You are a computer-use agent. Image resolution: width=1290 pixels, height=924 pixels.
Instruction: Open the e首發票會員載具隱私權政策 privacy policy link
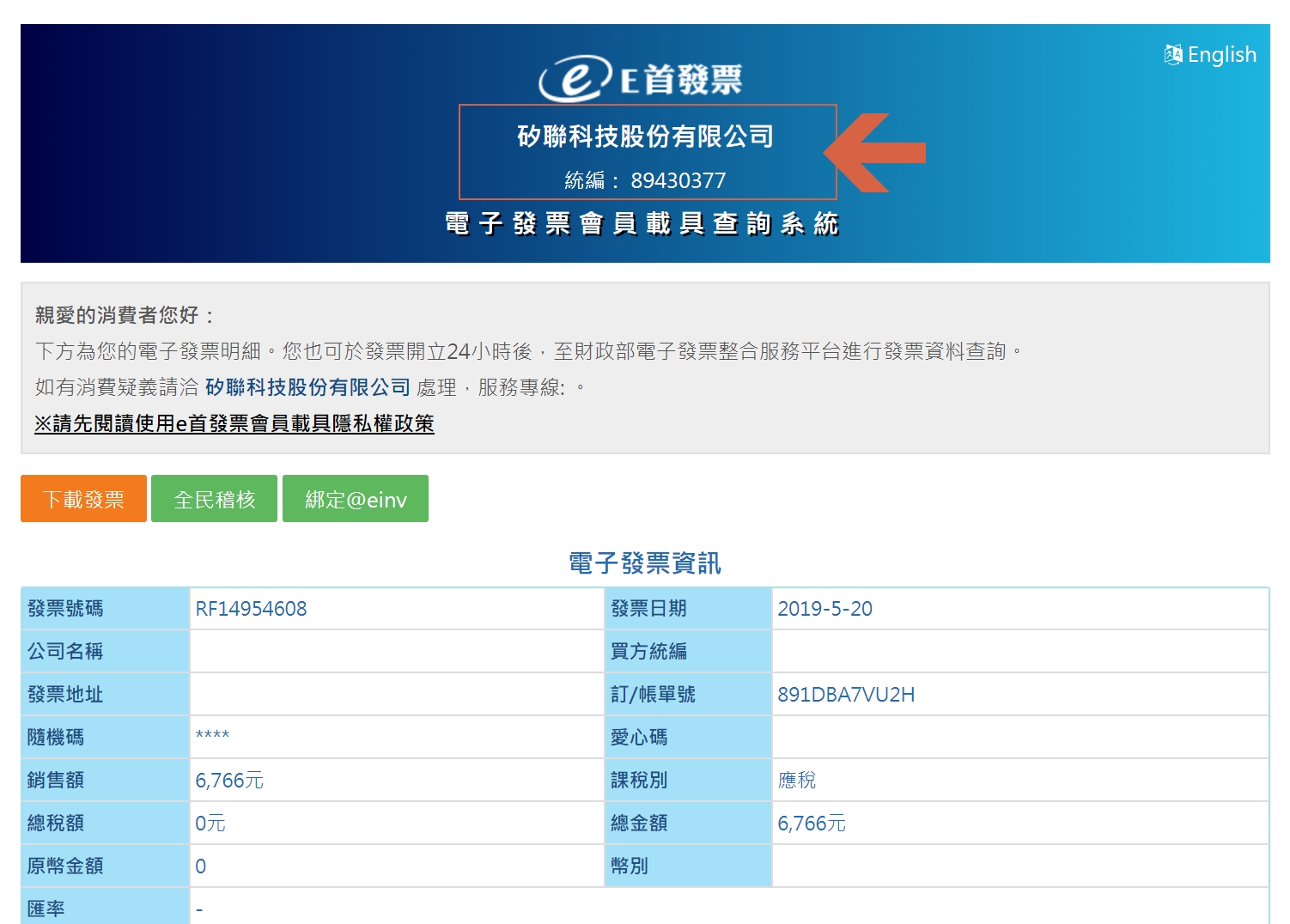(x=234, y=423)
